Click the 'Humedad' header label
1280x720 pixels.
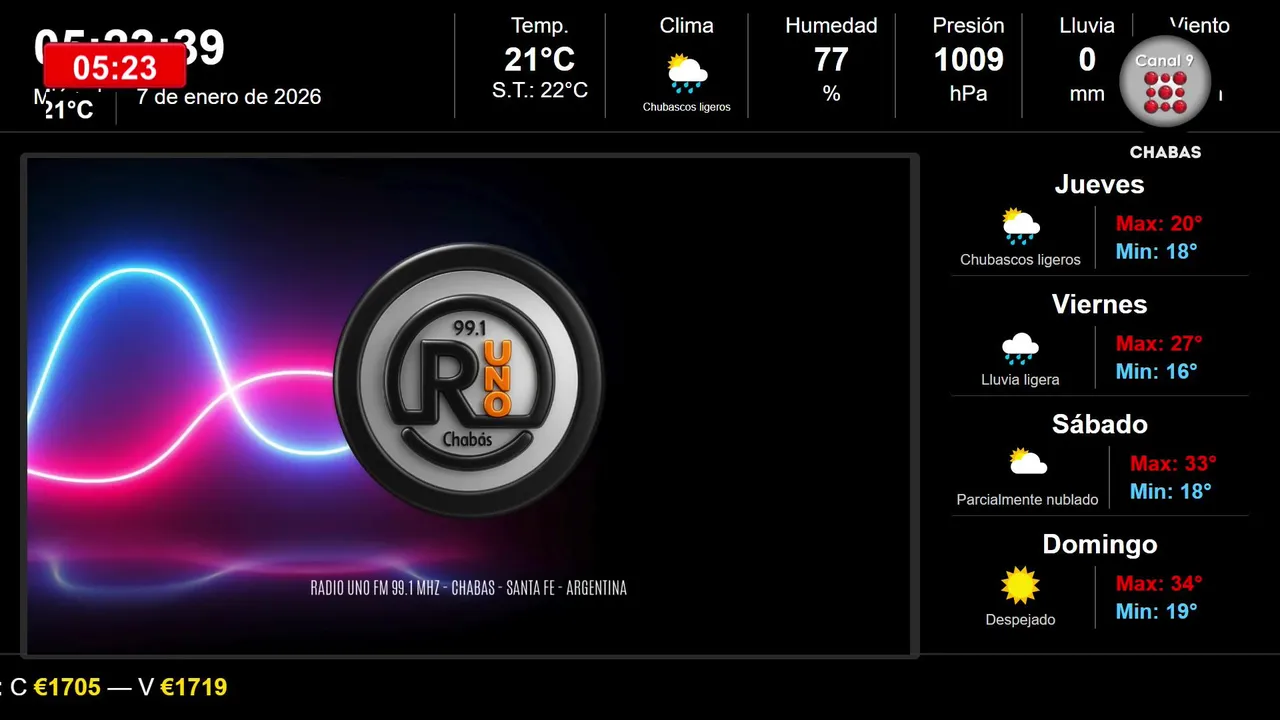pyautogui.click(x=831, y=26)
